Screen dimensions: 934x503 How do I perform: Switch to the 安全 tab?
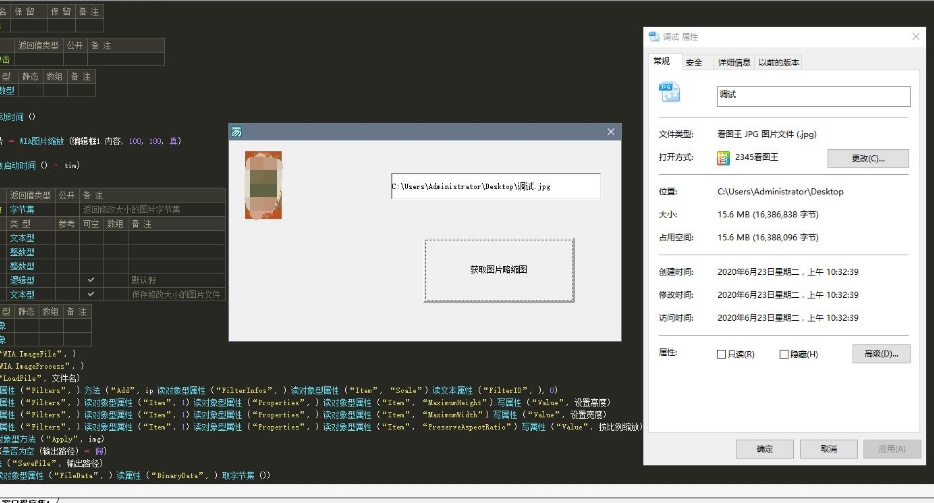point(694,62)
